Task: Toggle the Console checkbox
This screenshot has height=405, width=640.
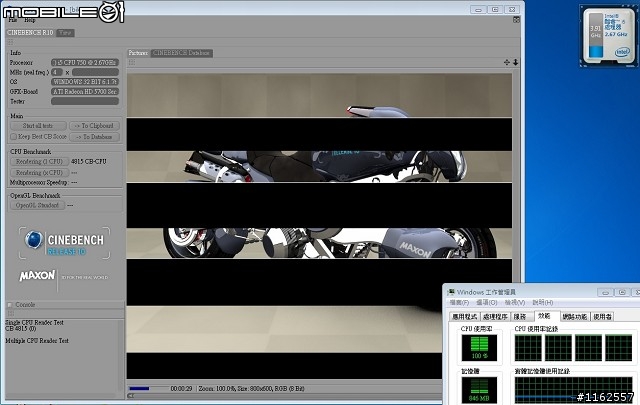Action: click(10, 305)
